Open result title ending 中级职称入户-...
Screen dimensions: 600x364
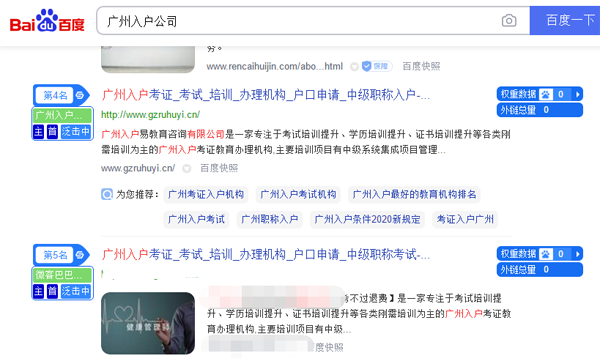click(266, 95)
